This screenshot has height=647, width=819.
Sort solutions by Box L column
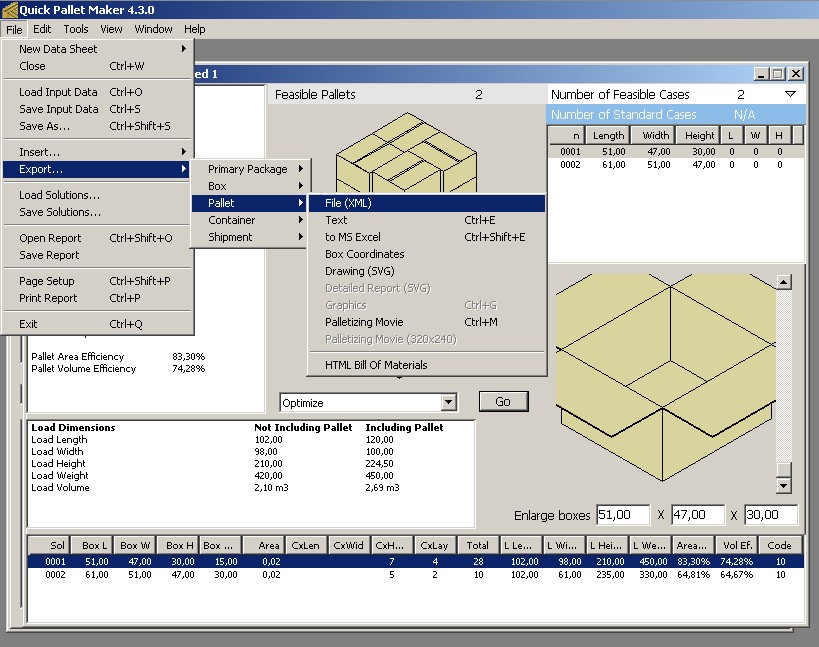point(91,545)
